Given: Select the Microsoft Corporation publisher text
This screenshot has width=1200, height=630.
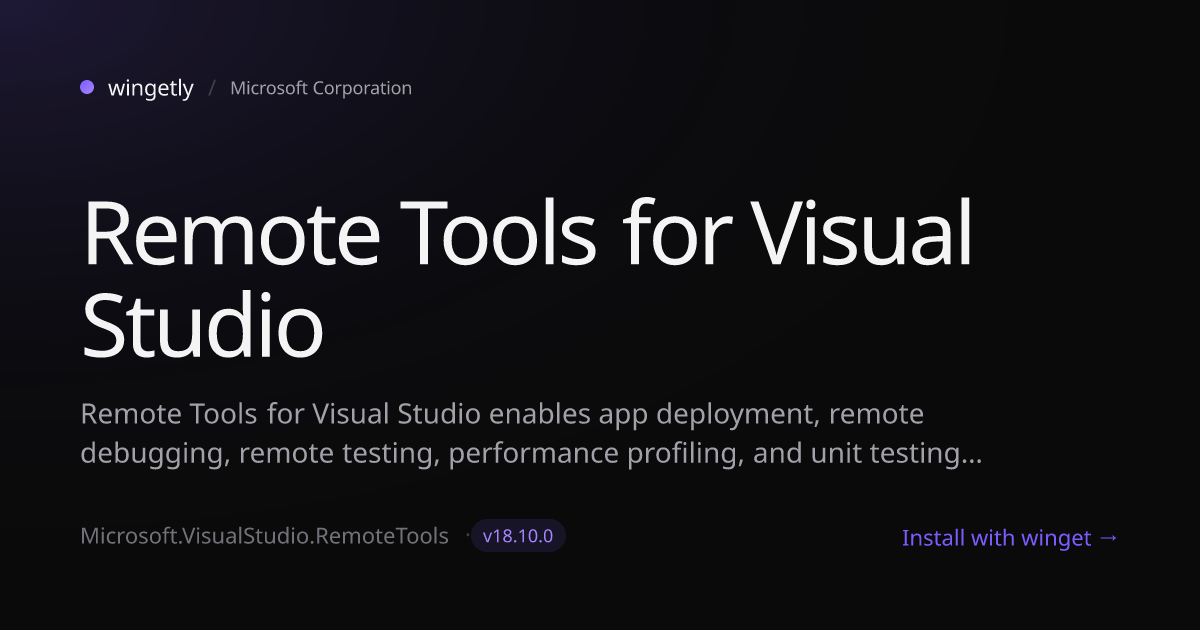Looking at the screenshot, I should (321, 88).
